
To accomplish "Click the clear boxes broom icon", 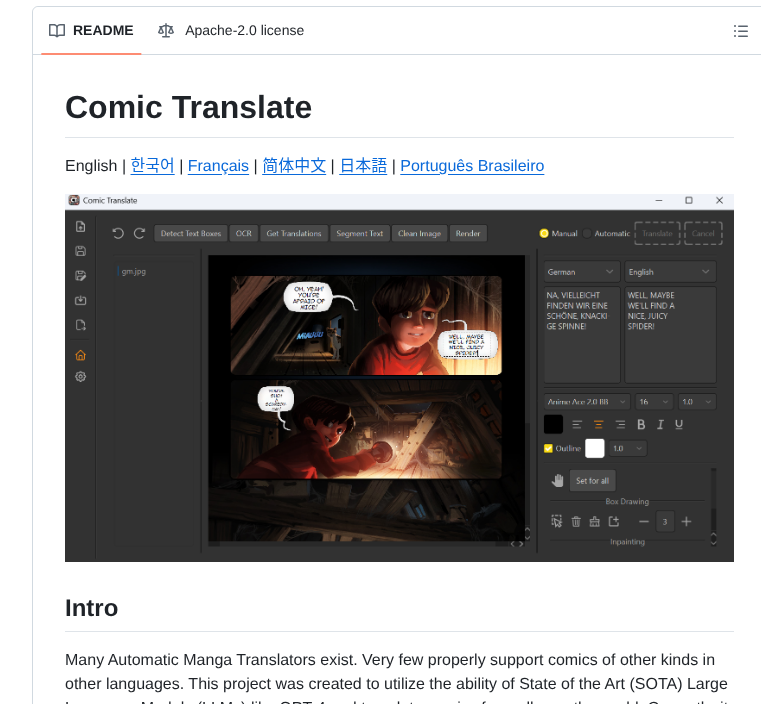I will point(595,522).
